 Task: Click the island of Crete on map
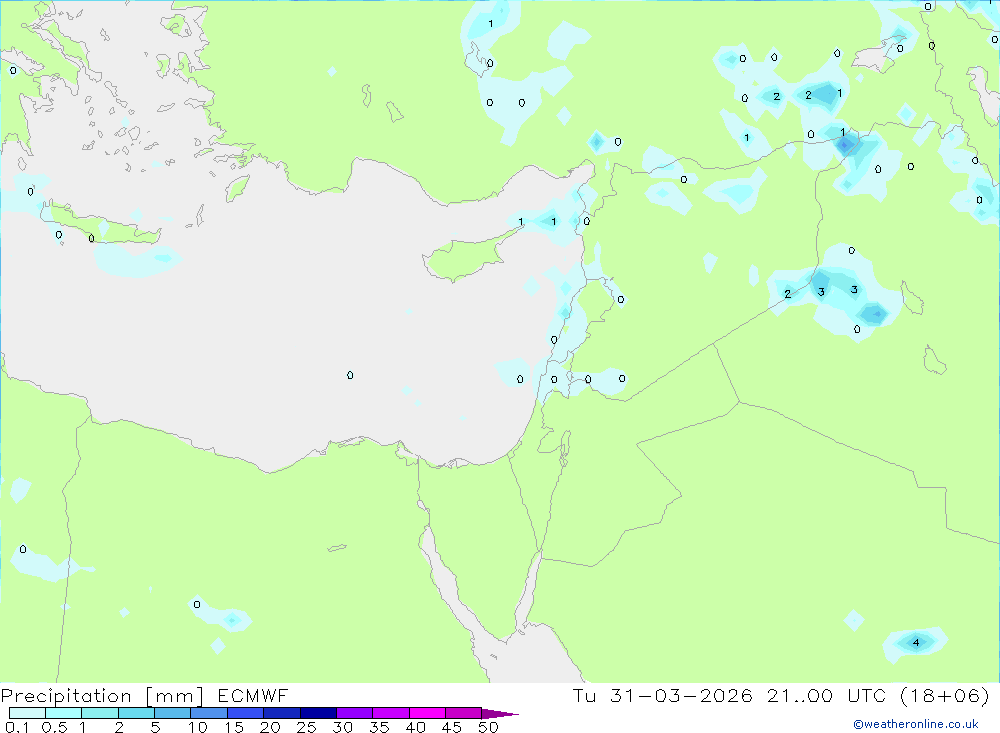coord(99,225)
